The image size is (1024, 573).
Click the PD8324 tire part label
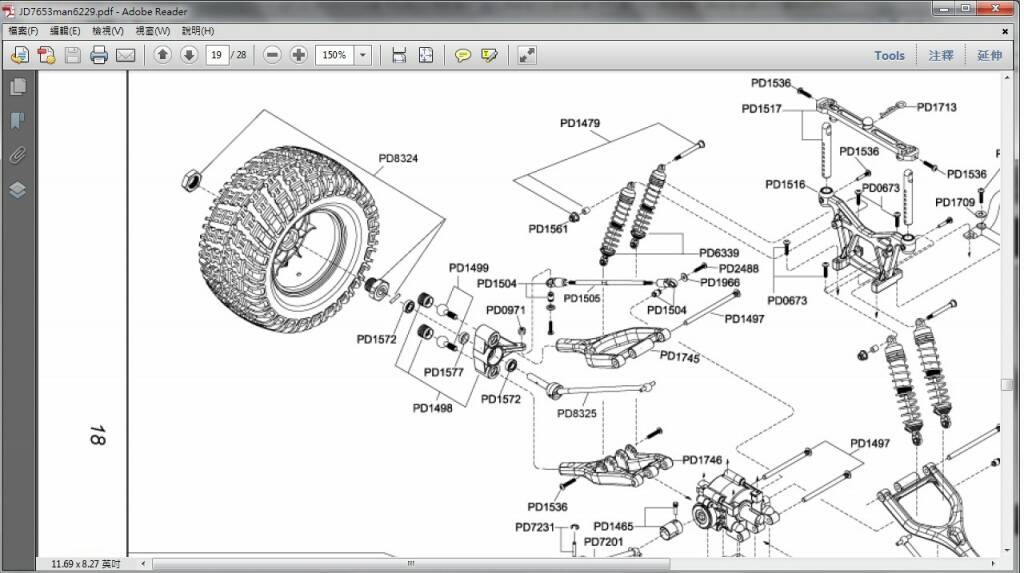coord(398,158)
